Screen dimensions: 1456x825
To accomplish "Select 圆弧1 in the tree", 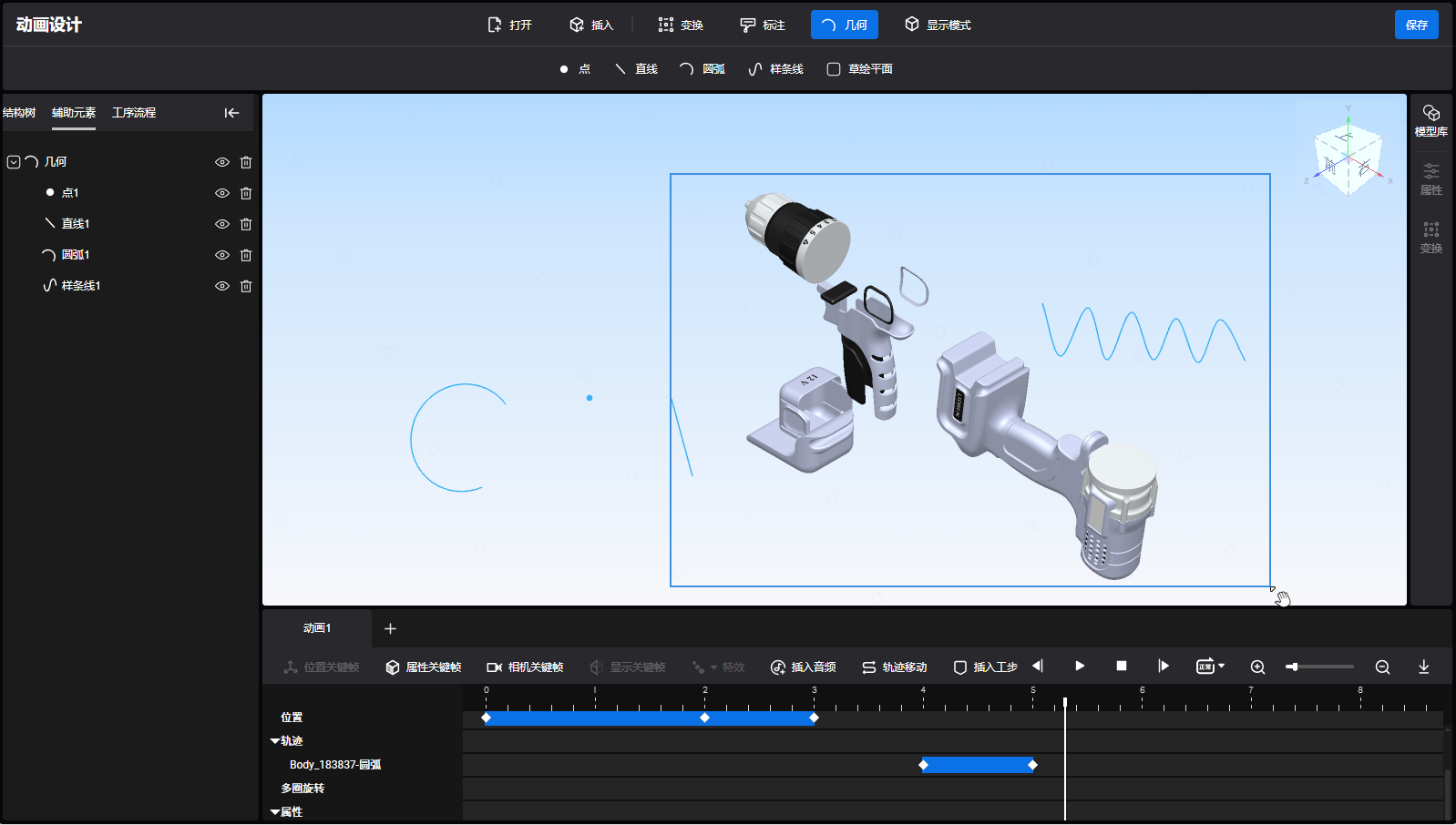I will 75,255.
